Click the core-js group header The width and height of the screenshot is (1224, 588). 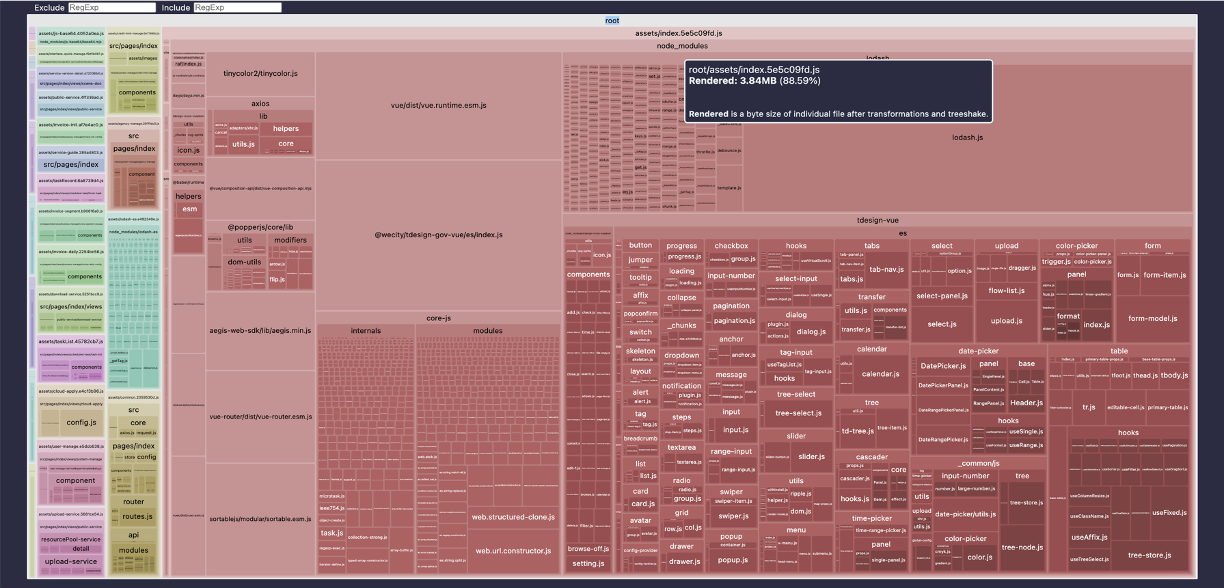click(438, 318)
